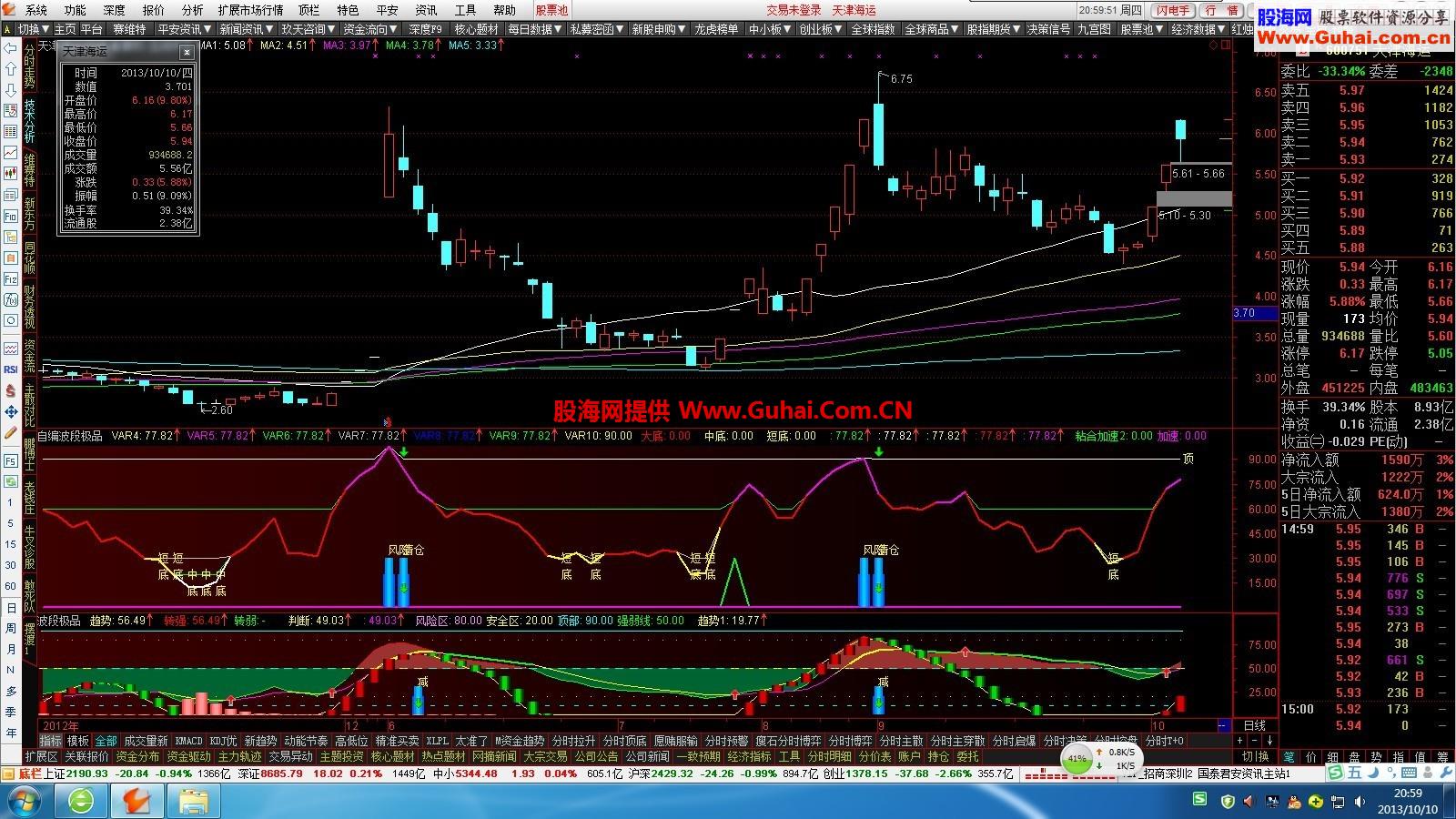The width and height of the screenshot is (1456, 819).
Task: Click the back arrow sidebar icon
Action: 11,47
